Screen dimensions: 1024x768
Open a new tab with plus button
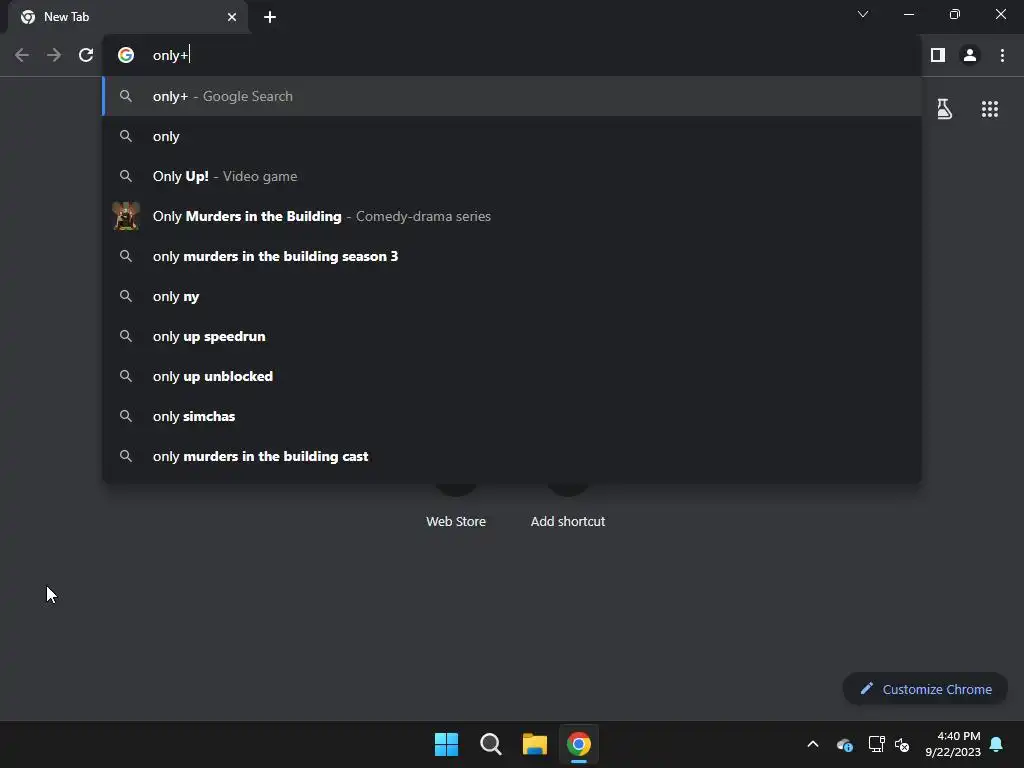(x=270, y=17)
